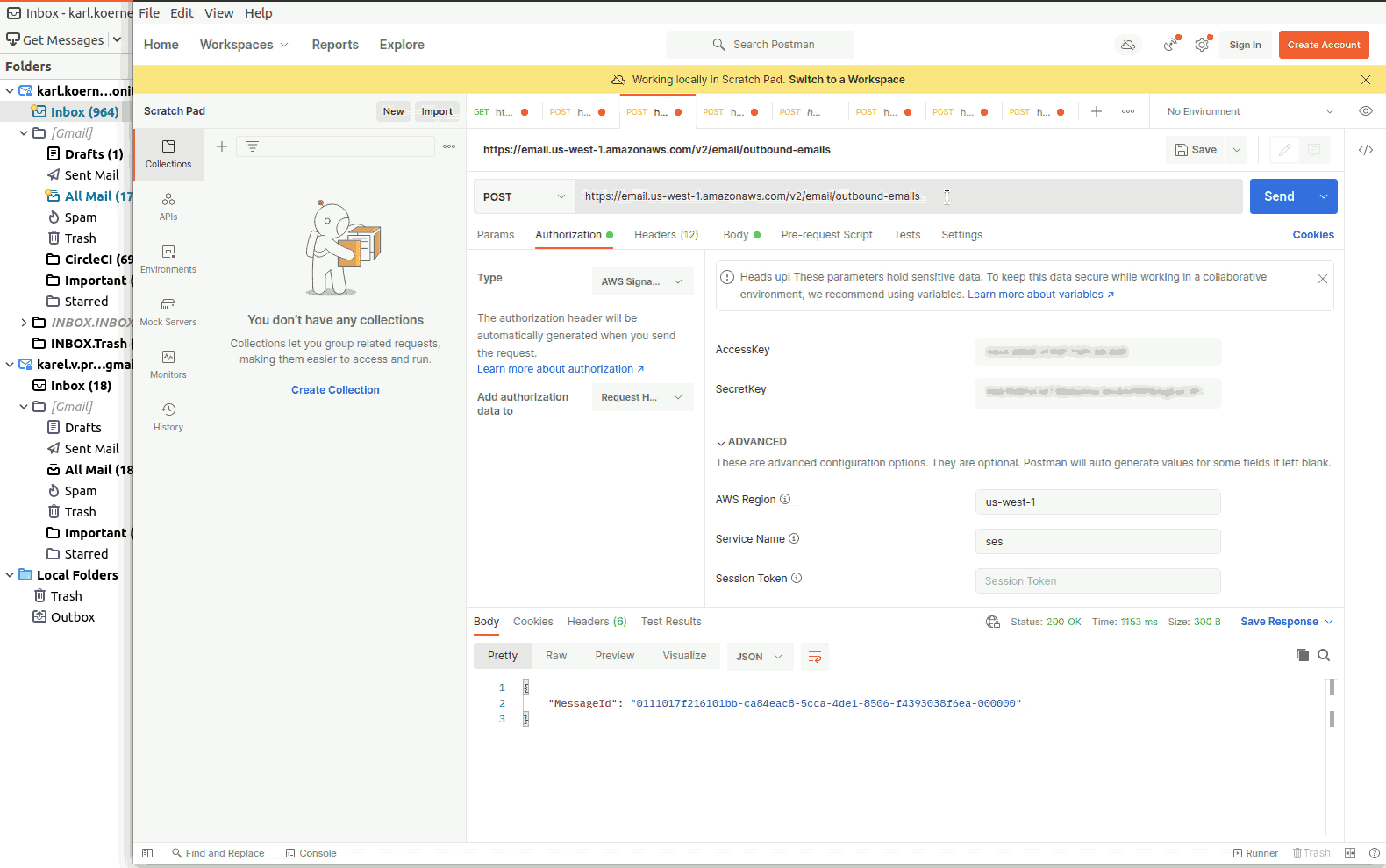Open the File menu

point(149,13)
